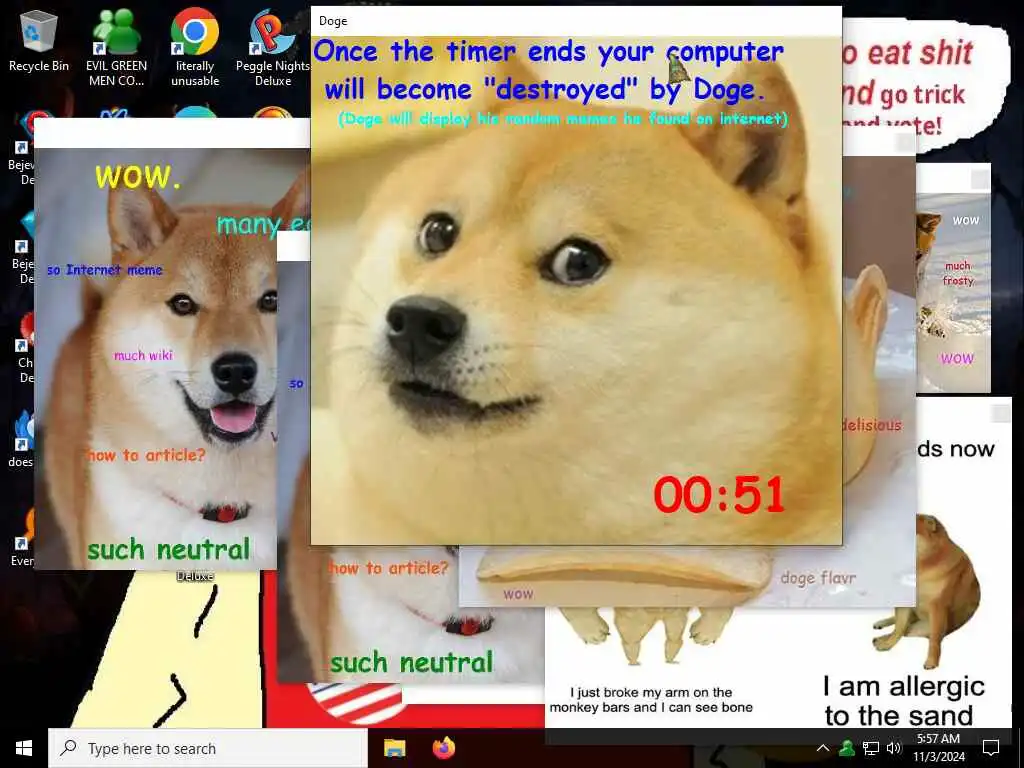
Task: Click 'much frosty' text in the right window
Action: (958, 273)
